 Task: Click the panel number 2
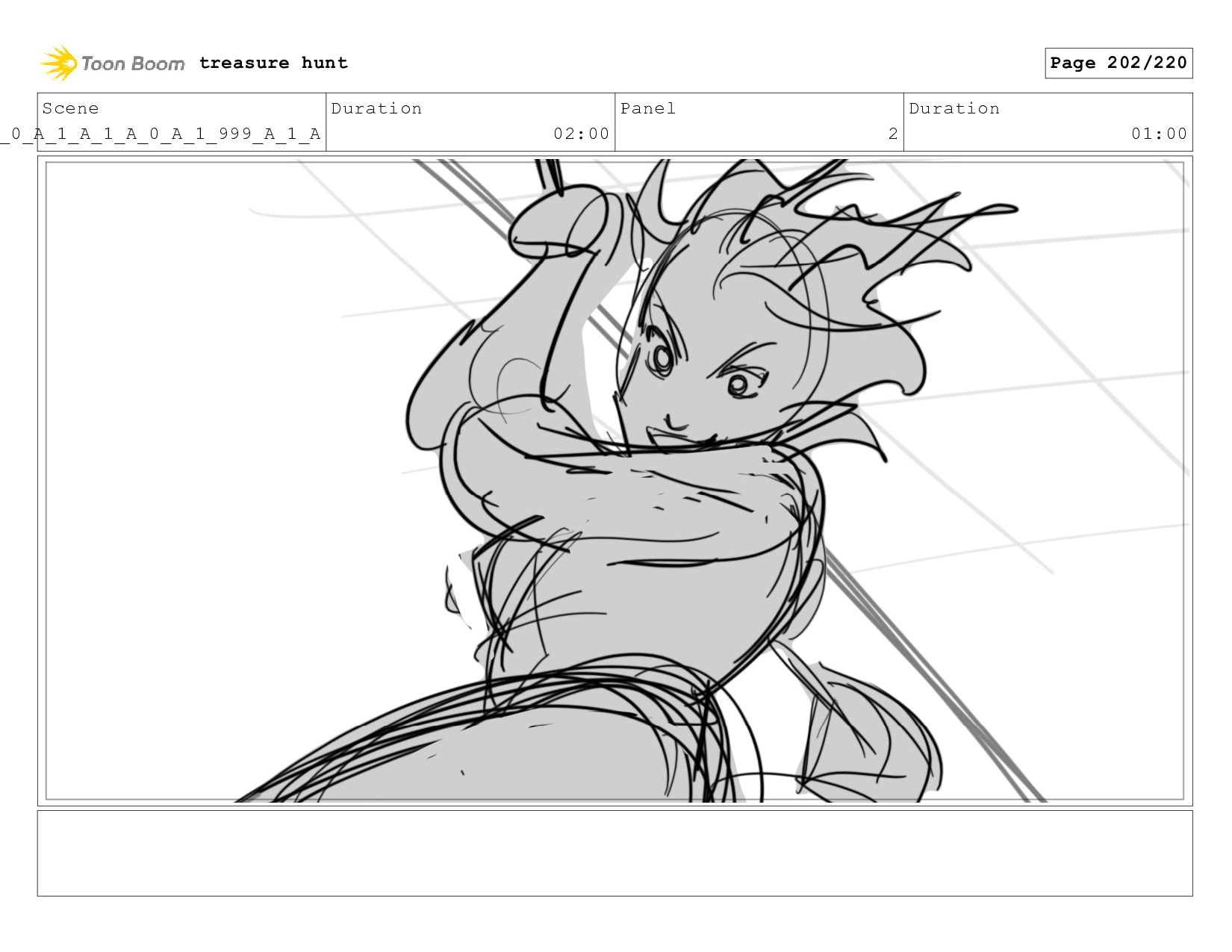(893, 134)
